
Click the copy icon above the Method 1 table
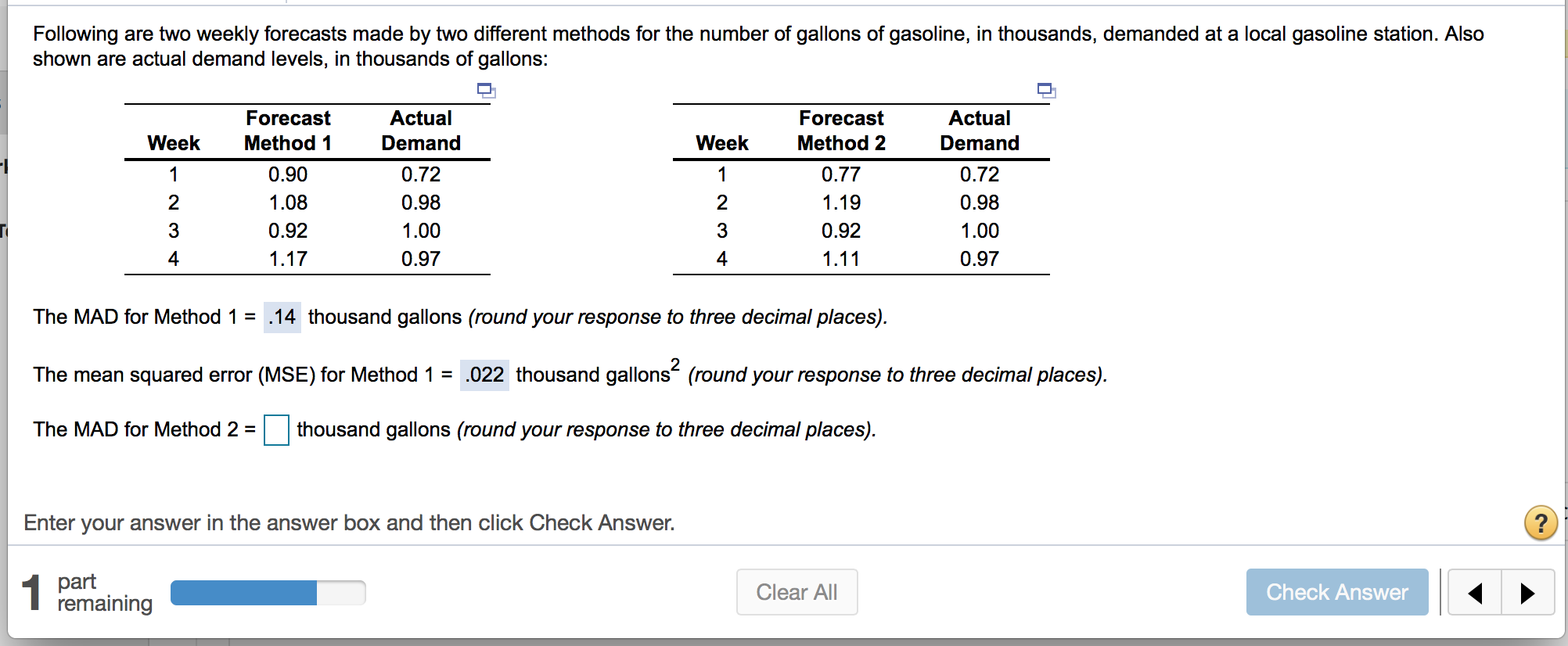coord(486,91)
